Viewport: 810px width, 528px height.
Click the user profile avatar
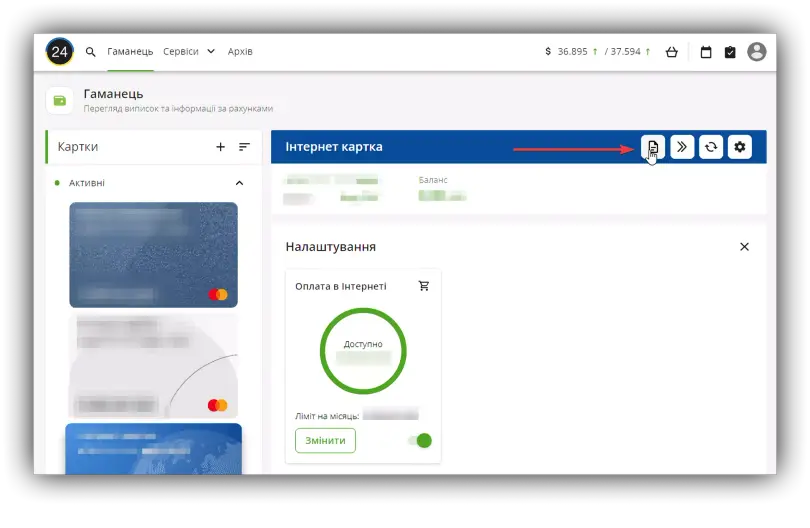(x=757, y=51)
